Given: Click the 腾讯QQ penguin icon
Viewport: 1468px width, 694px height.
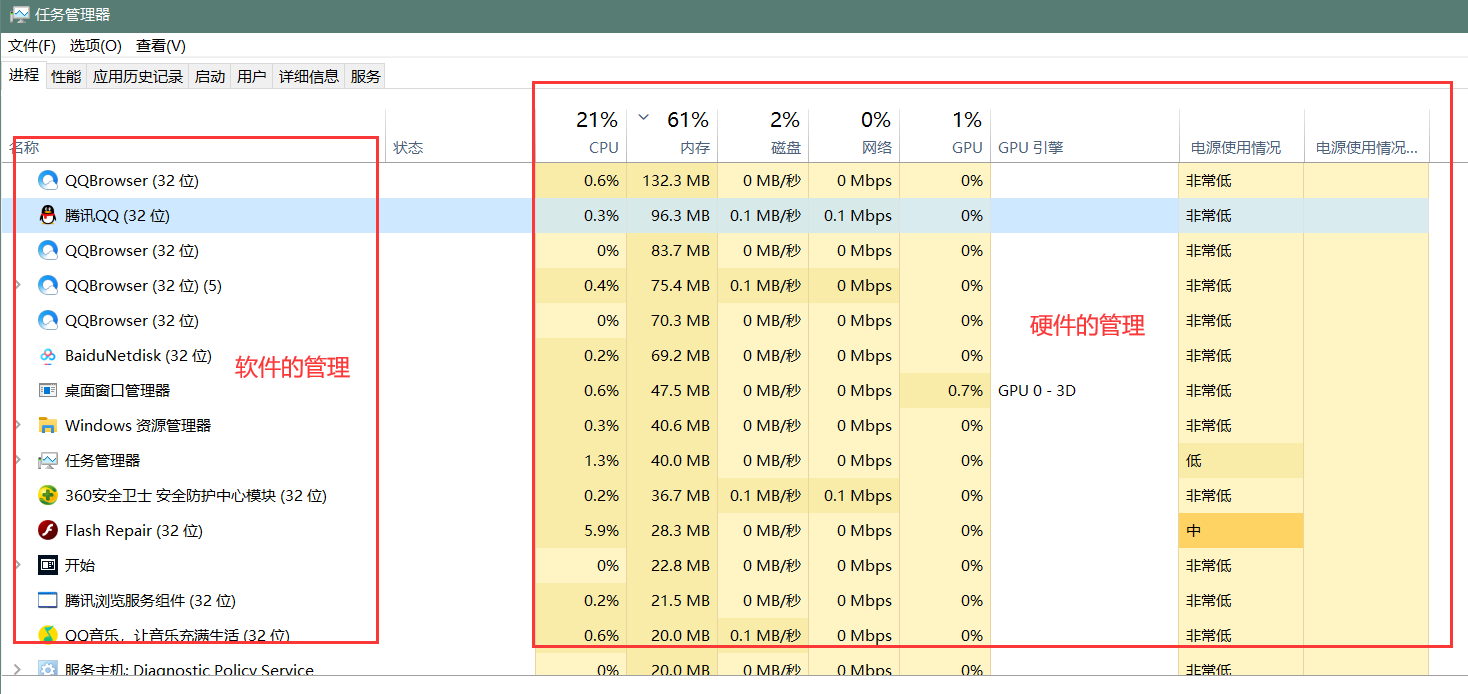Looking at the screenshot, I should 48,216.
